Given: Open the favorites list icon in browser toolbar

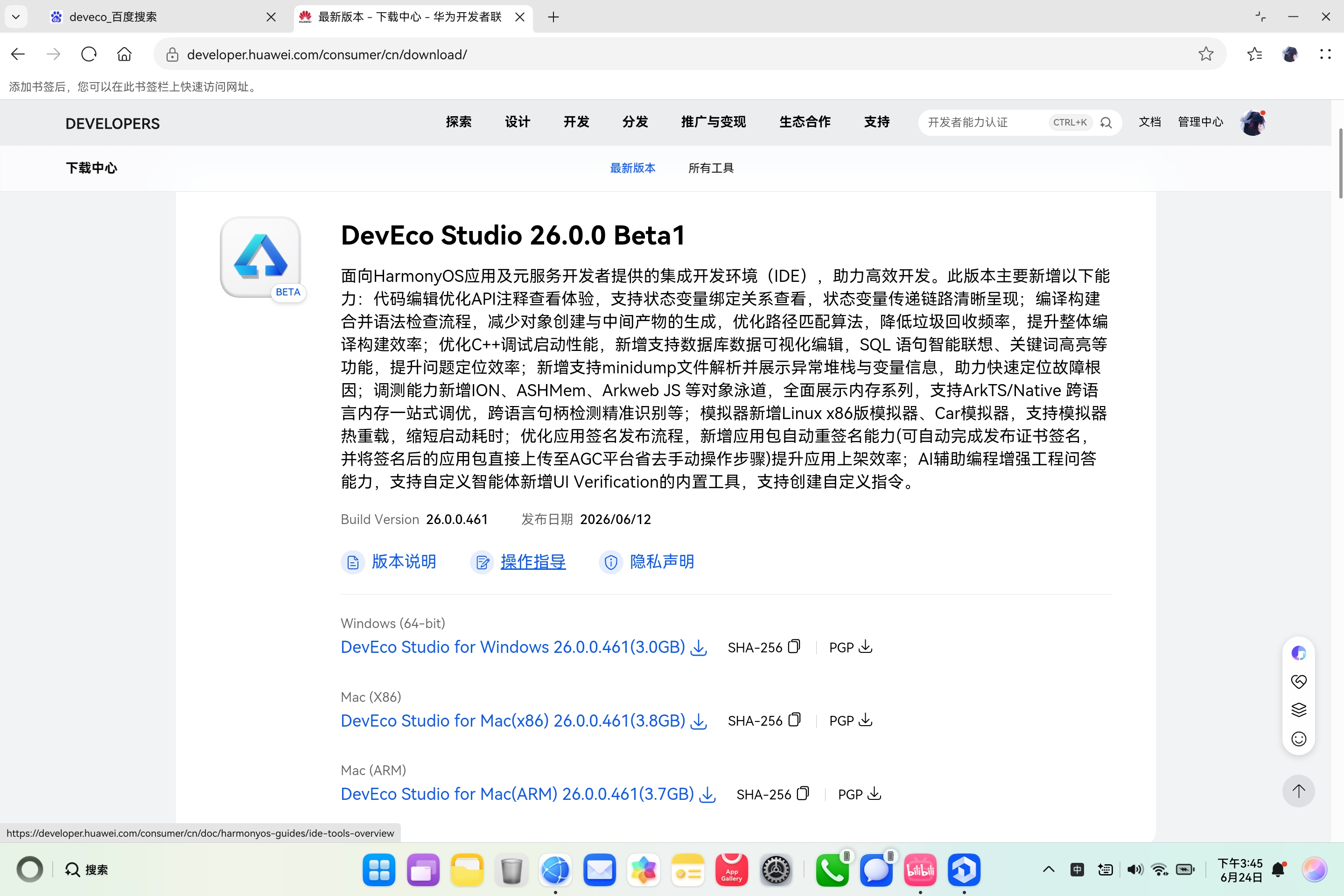Looking at the screenshot, I should point(1254,54).
